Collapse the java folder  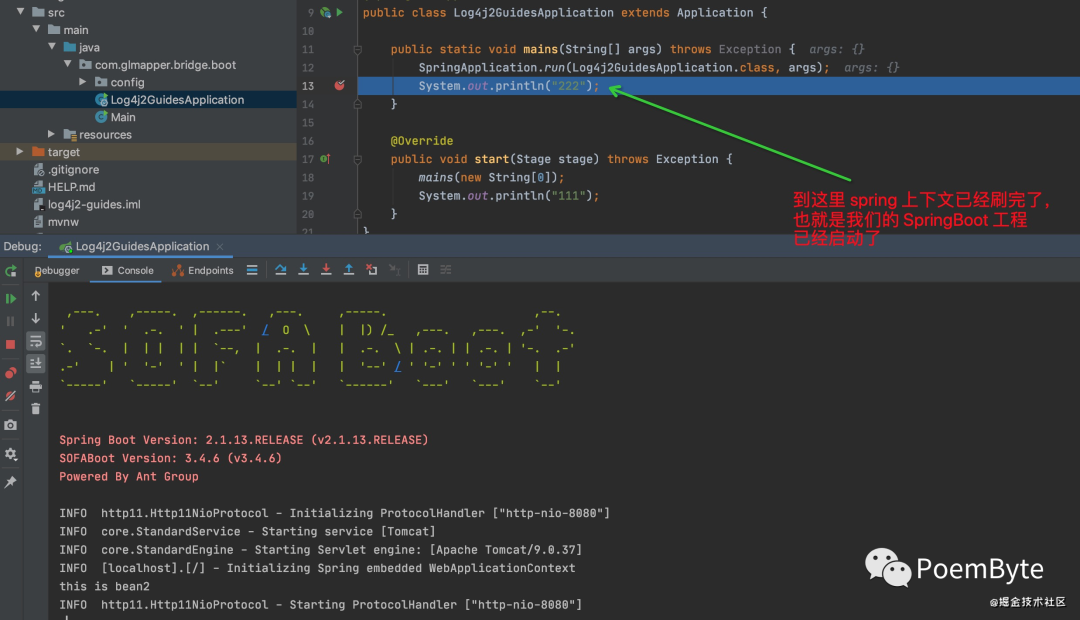[x=52, y=47]
